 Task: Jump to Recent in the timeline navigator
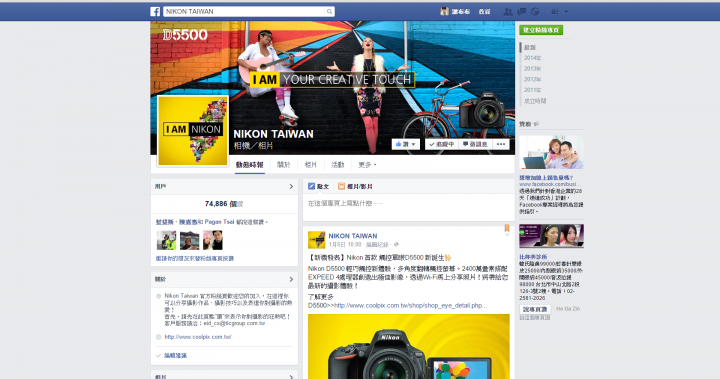pyautogui.click(x=530, y=47)
